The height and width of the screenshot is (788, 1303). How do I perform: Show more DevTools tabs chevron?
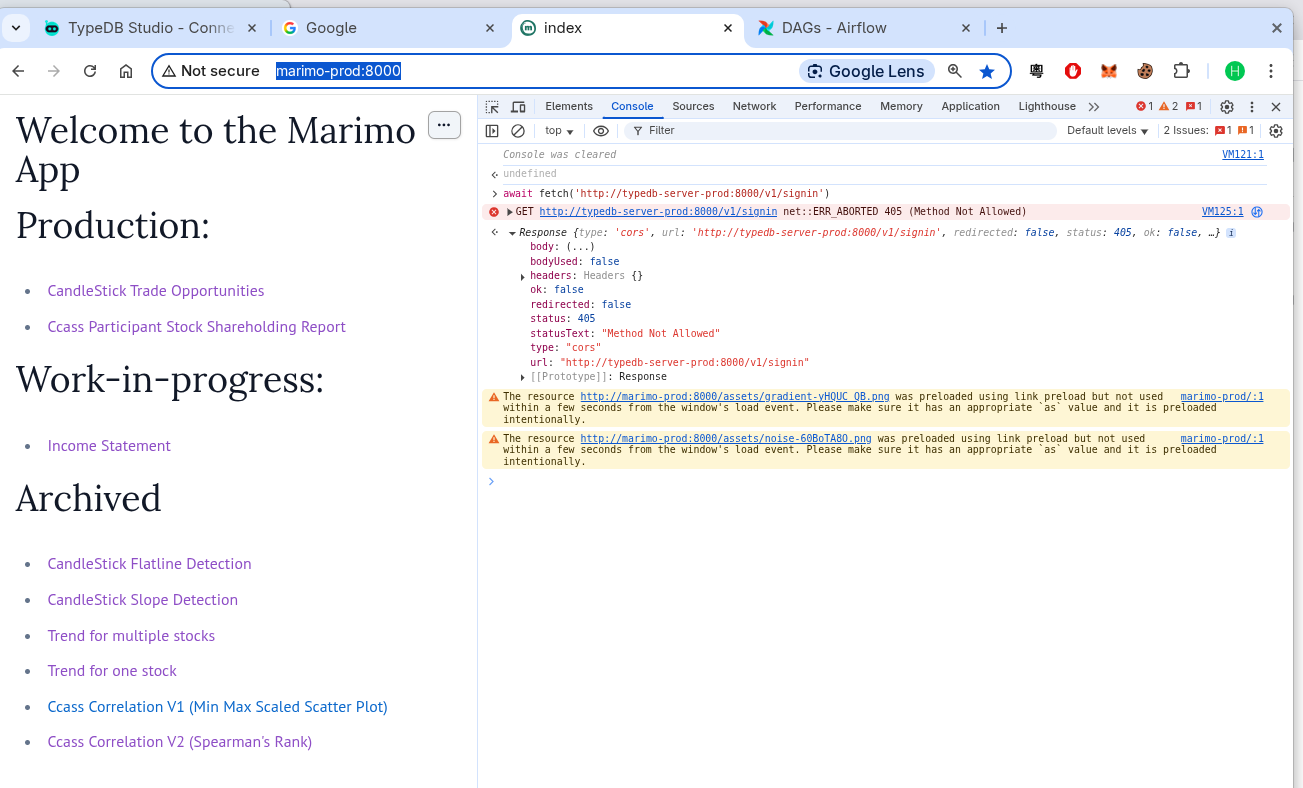pos(1094,107)
